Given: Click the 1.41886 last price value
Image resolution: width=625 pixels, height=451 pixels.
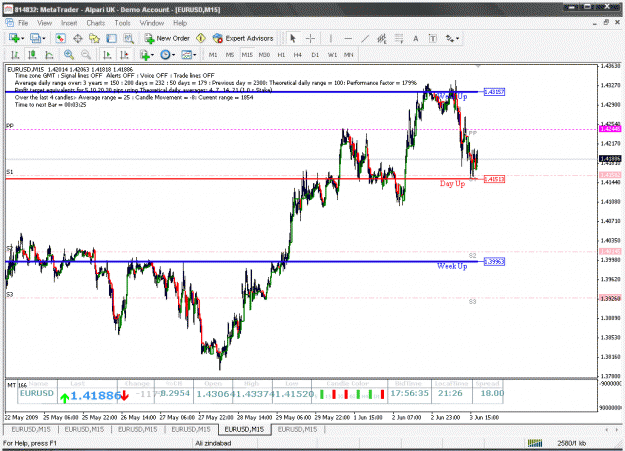Looking at the screenshot, I should point(96,395).
